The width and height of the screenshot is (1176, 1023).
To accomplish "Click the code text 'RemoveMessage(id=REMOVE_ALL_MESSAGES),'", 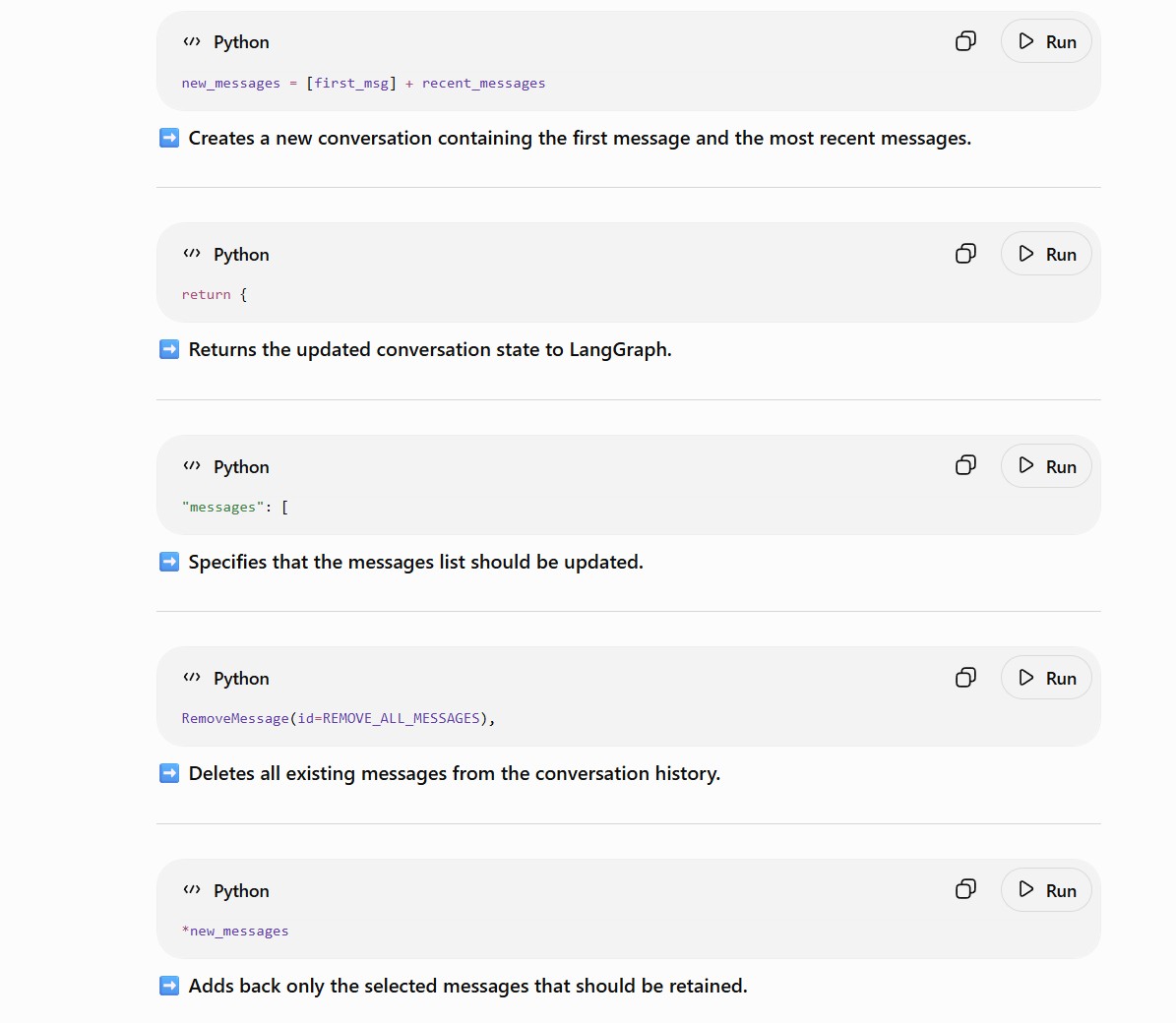I will click(x=339, y=718).
